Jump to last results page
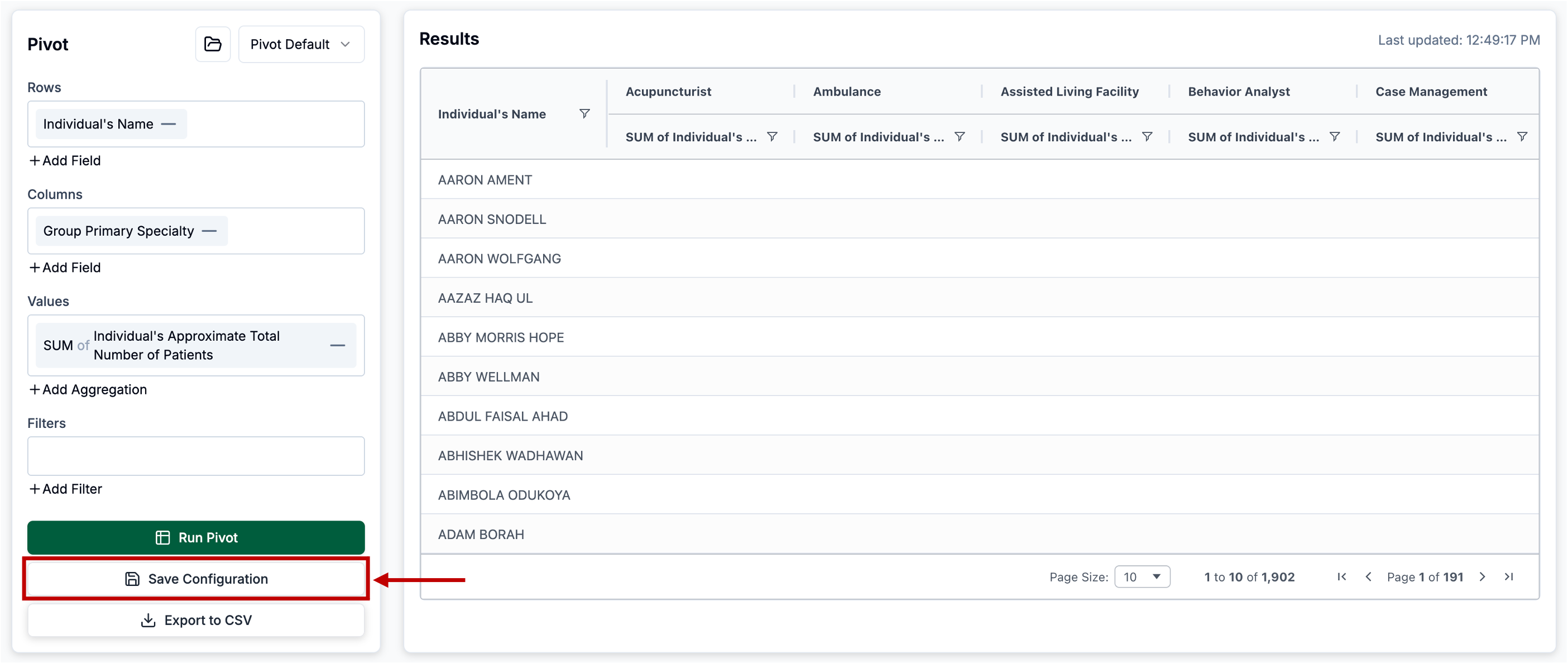The width and height of the screenshot is (1568, 663). (1509, 577)
